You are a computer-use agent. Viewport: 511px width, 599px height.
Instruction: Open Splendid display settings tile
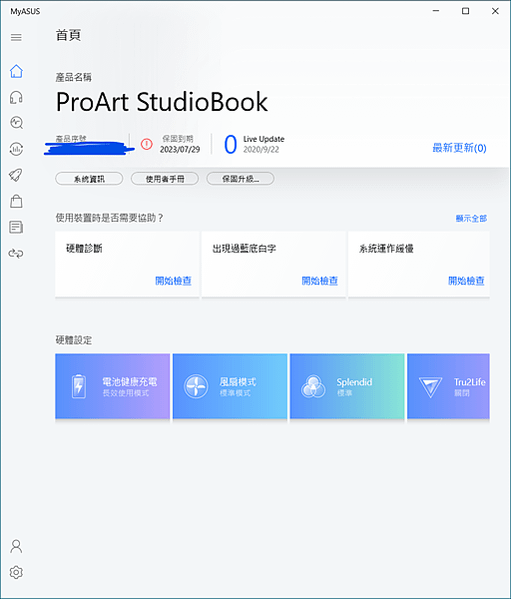click(347, 386)
